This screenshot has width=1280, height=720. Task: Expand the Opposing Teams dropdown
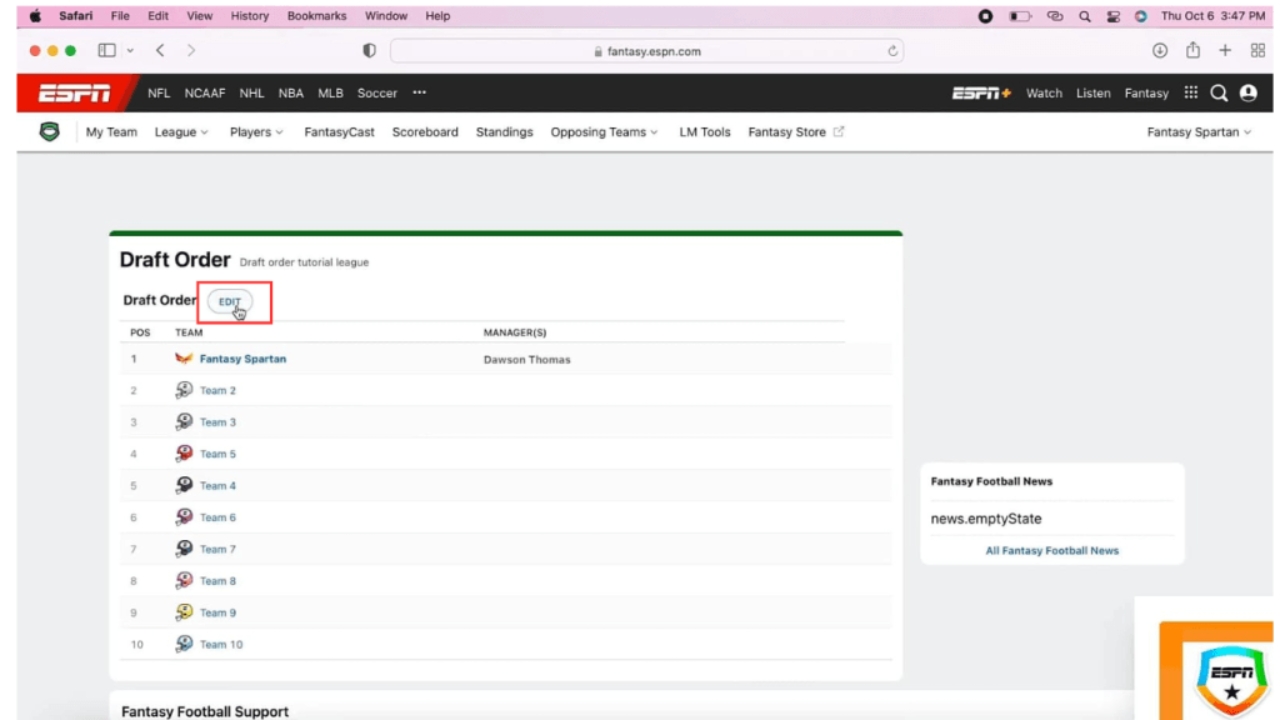[x=604, y=132]
